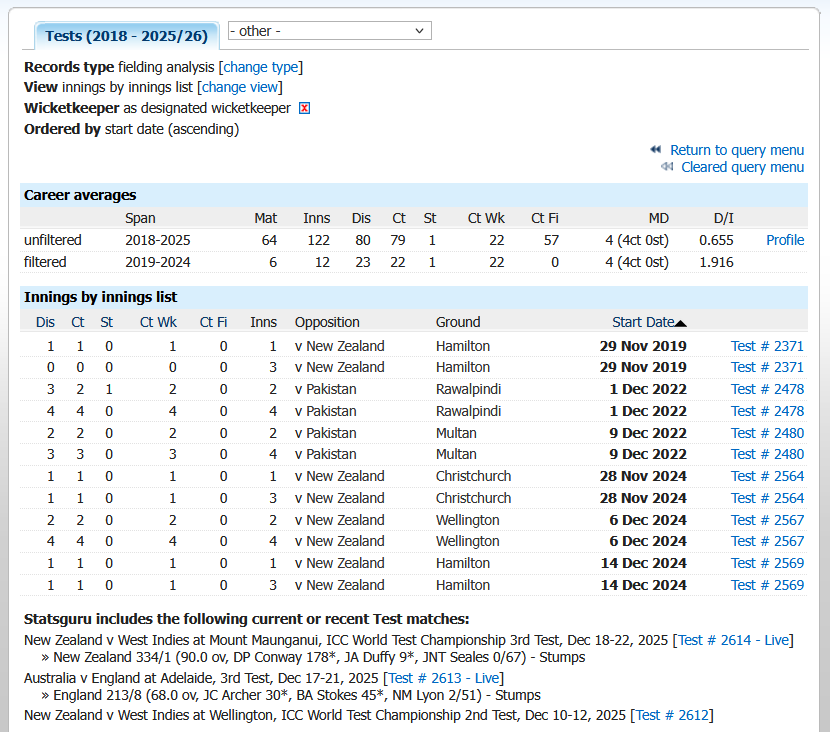Sort the list by Dis column header
Screen dimensions: 830x732
point(46,322)
